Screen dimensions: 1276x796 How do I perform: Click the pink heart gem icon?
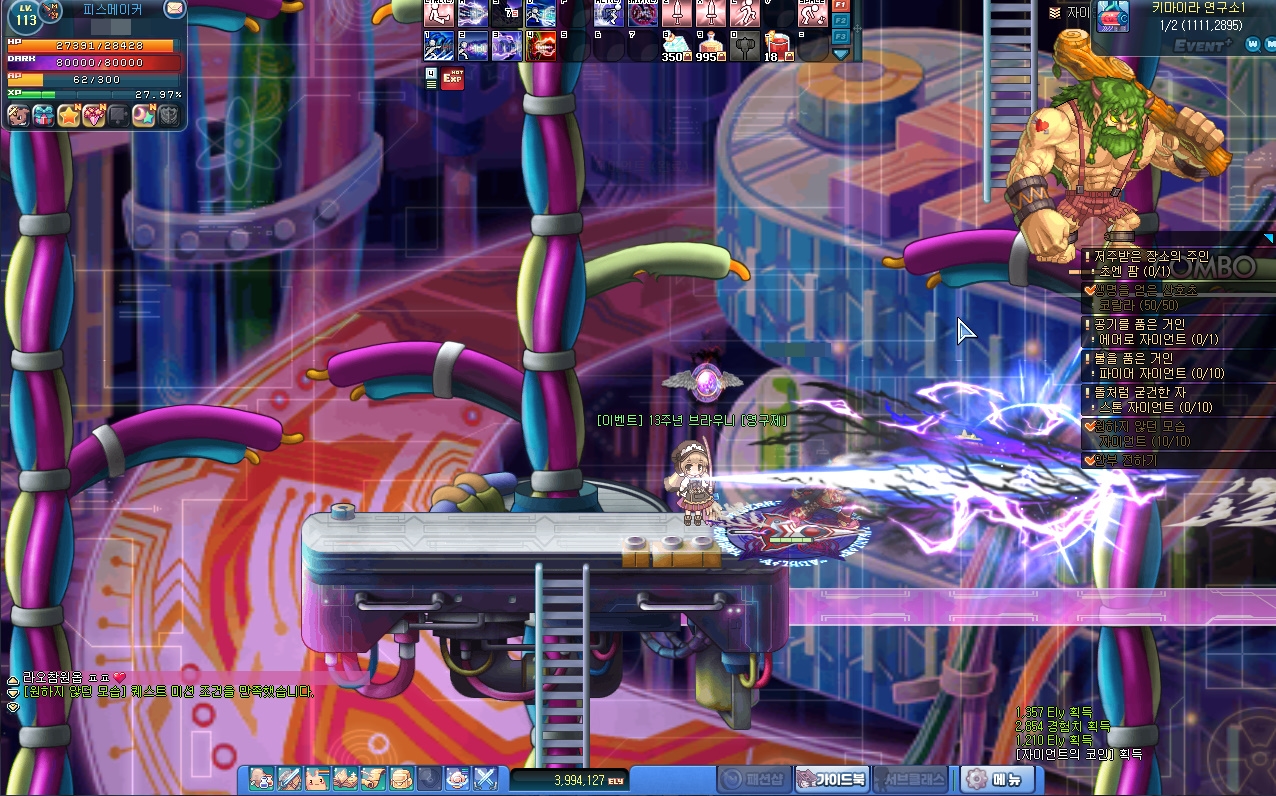(94, 115)
